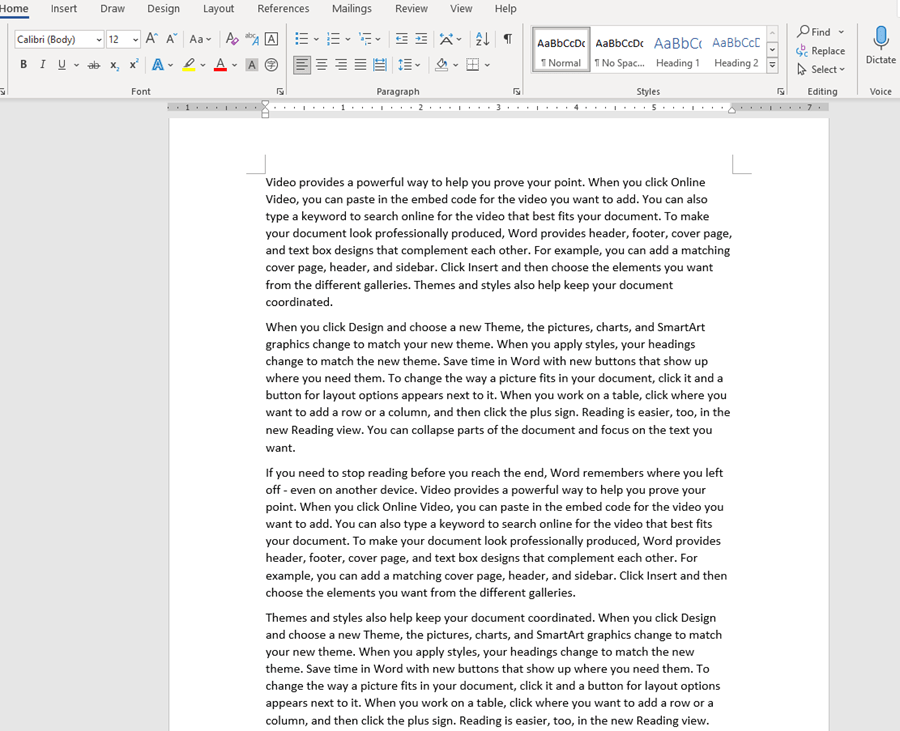This screenshot has width=900, height=731.
Task: Open the Font family dropdown
Action: 99,40
